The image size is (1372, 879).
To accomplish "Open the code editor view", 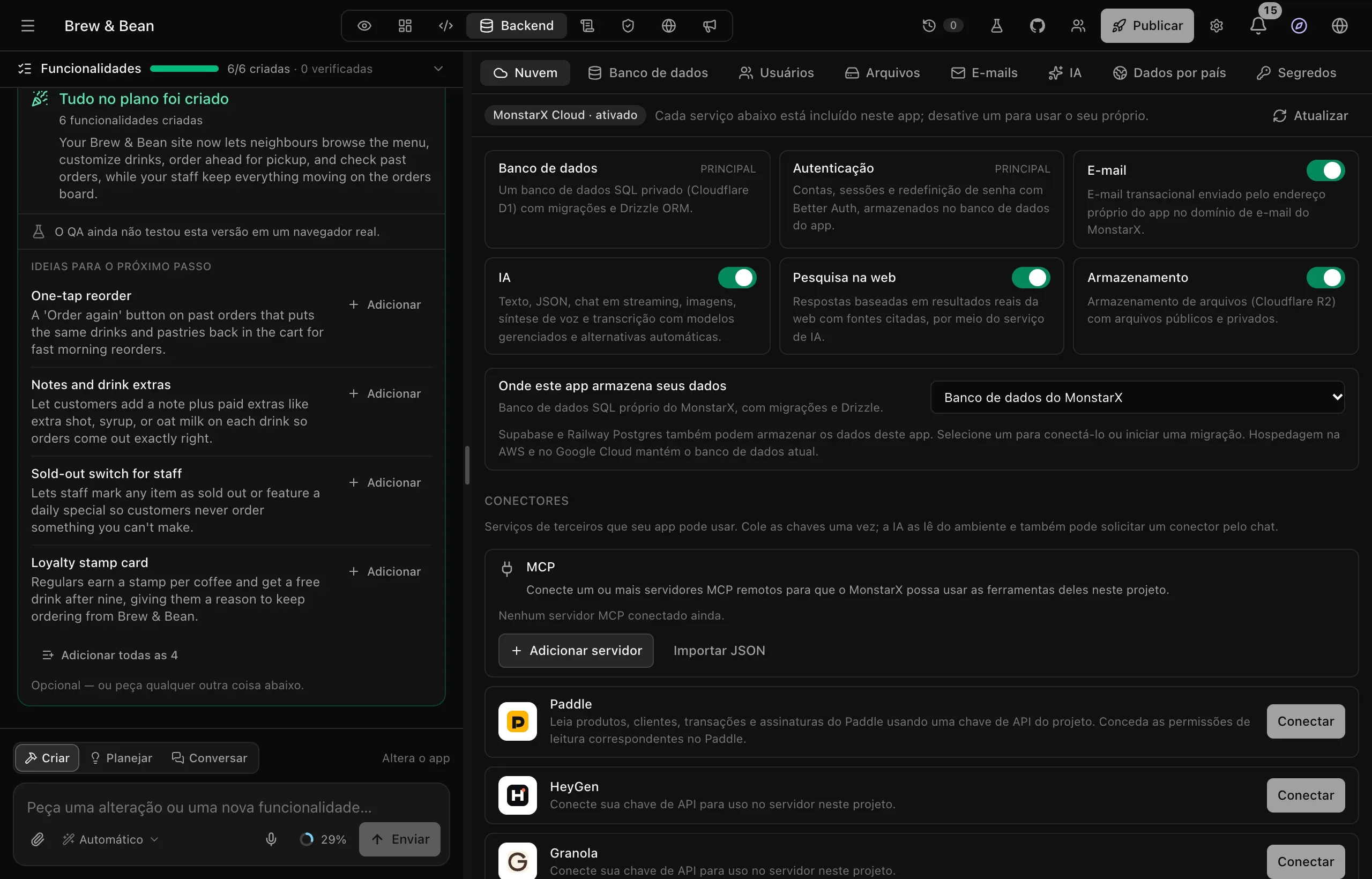I will tap(446, 26).
